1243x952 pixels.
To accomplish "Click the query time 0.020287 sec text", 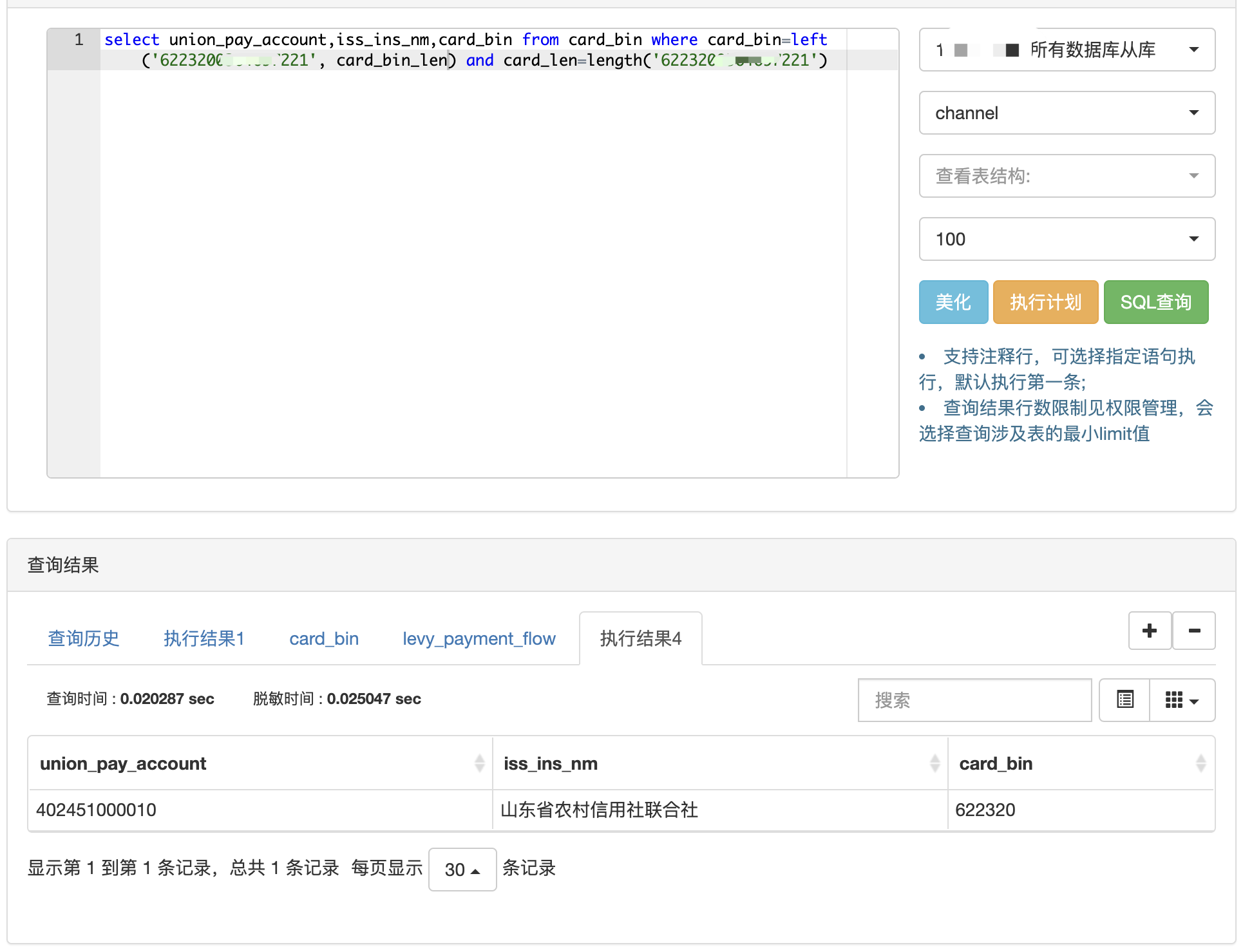I will point(130,699).
